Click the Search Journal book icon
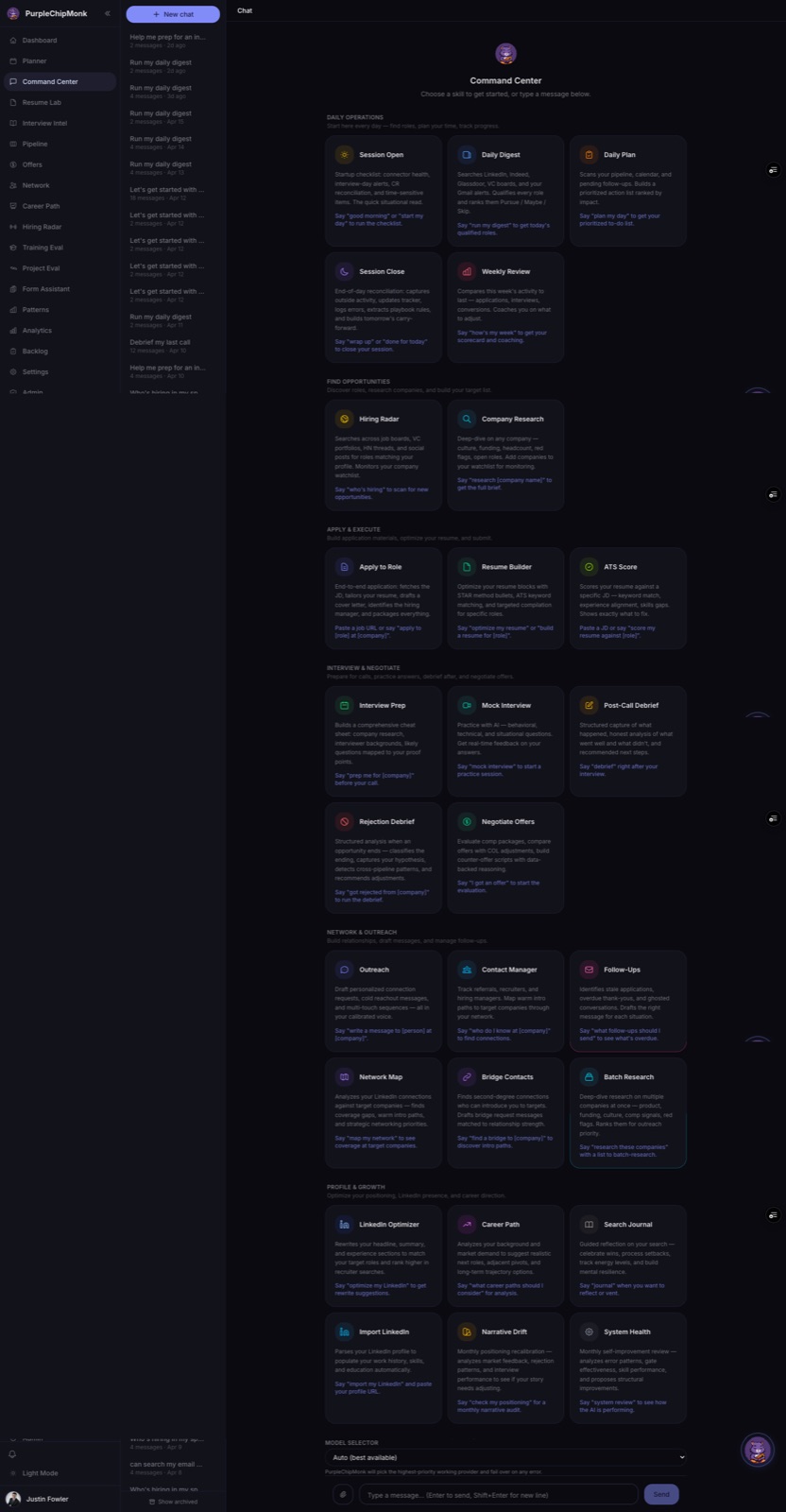Image resolution: width=786 pixels, height=1512 pixels. 589,1224
